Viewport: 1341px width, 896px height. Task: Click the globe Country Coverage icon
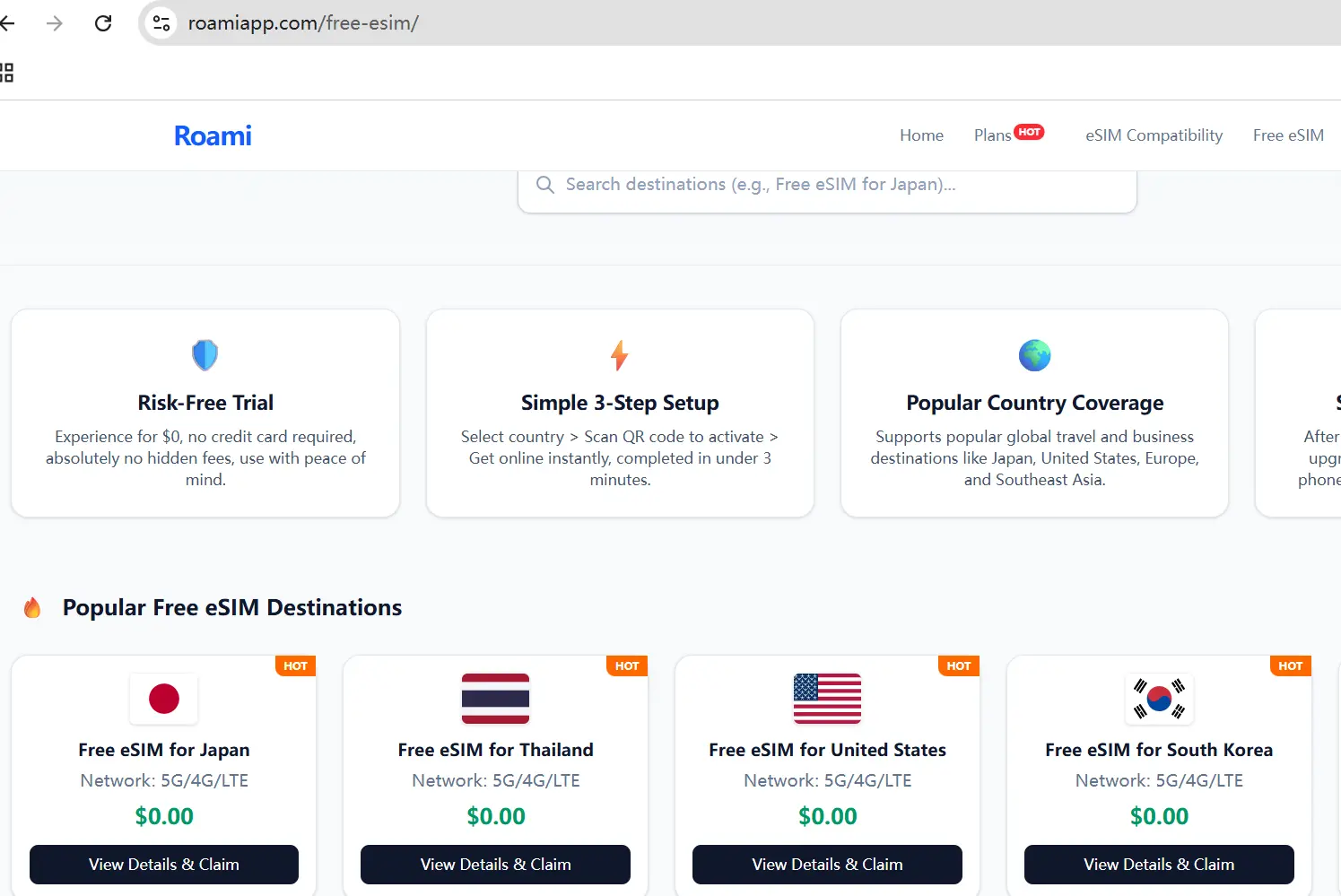click(1034, 355)
